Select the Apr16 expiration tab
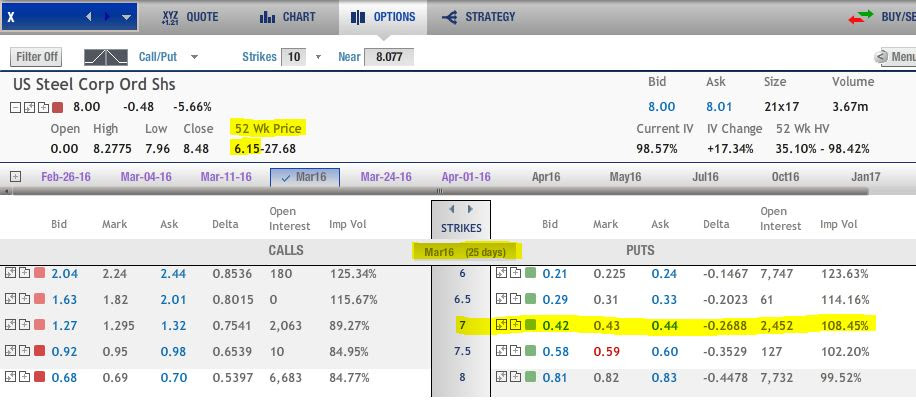 click(546, 177)
